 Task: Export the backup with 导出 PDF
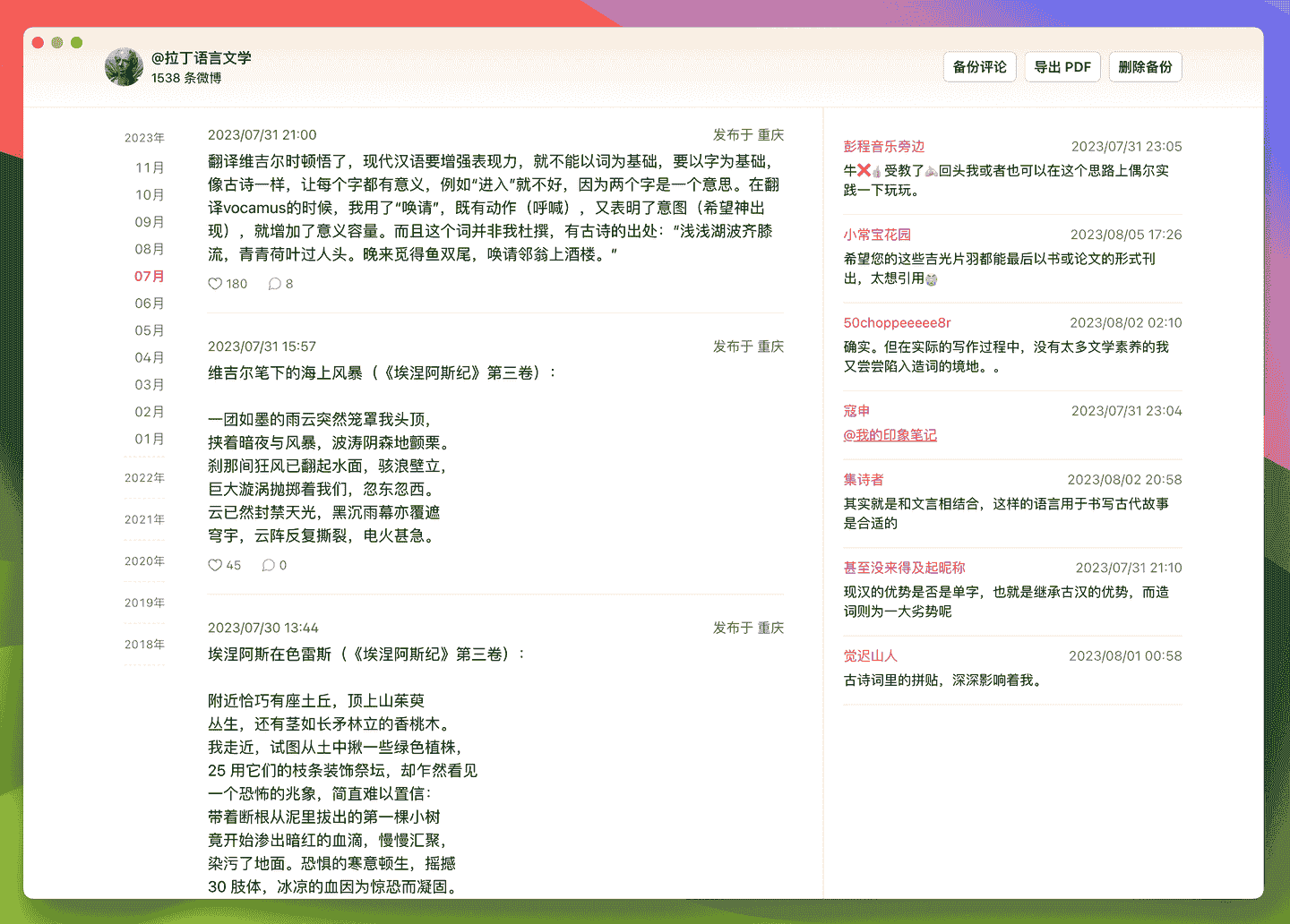point(1062,67)
